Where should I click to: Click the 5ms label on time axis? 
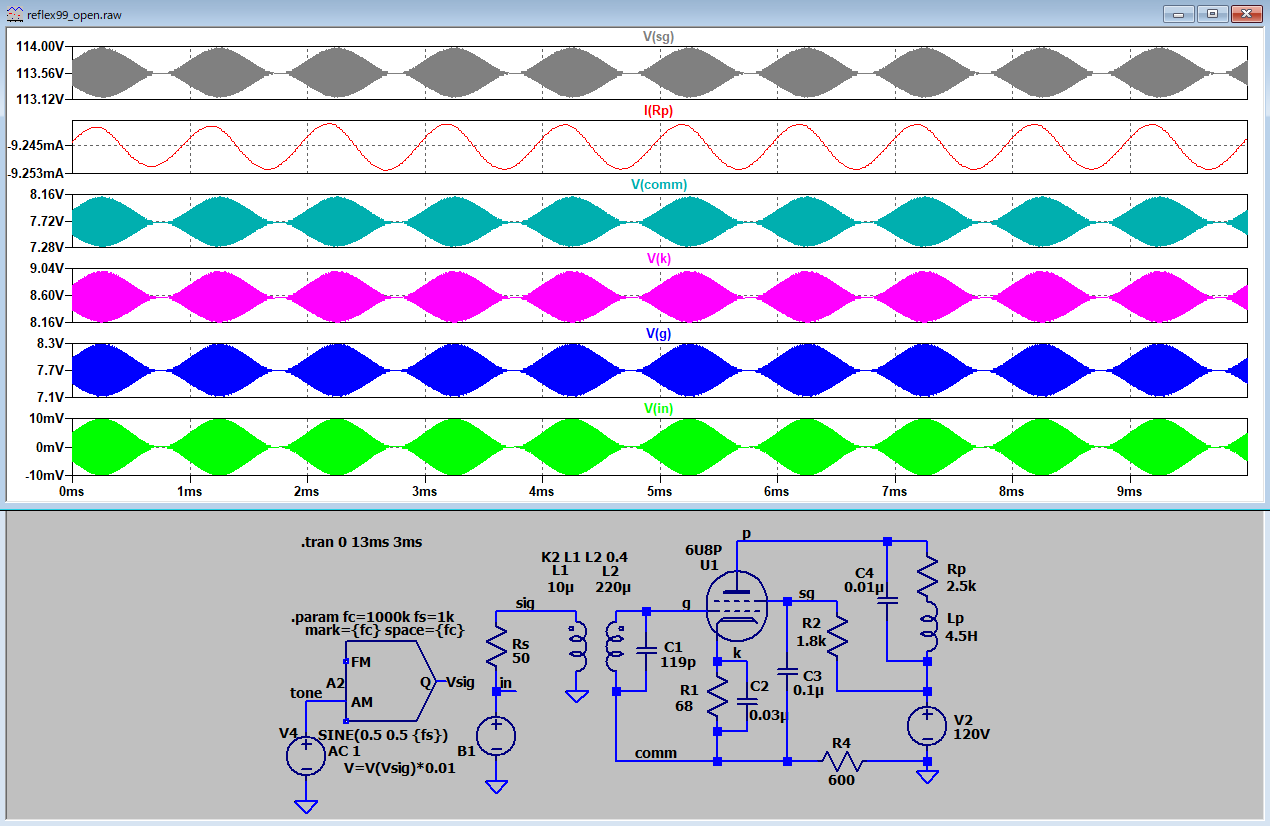[659, 492]
